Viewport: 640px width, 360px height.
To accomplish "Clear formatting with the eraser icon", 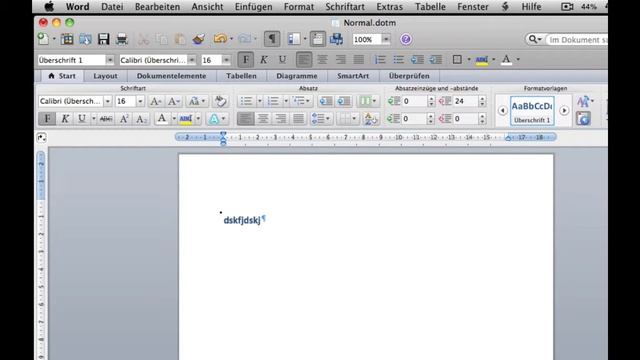I will pyautogui.click(x=220, y=101).
